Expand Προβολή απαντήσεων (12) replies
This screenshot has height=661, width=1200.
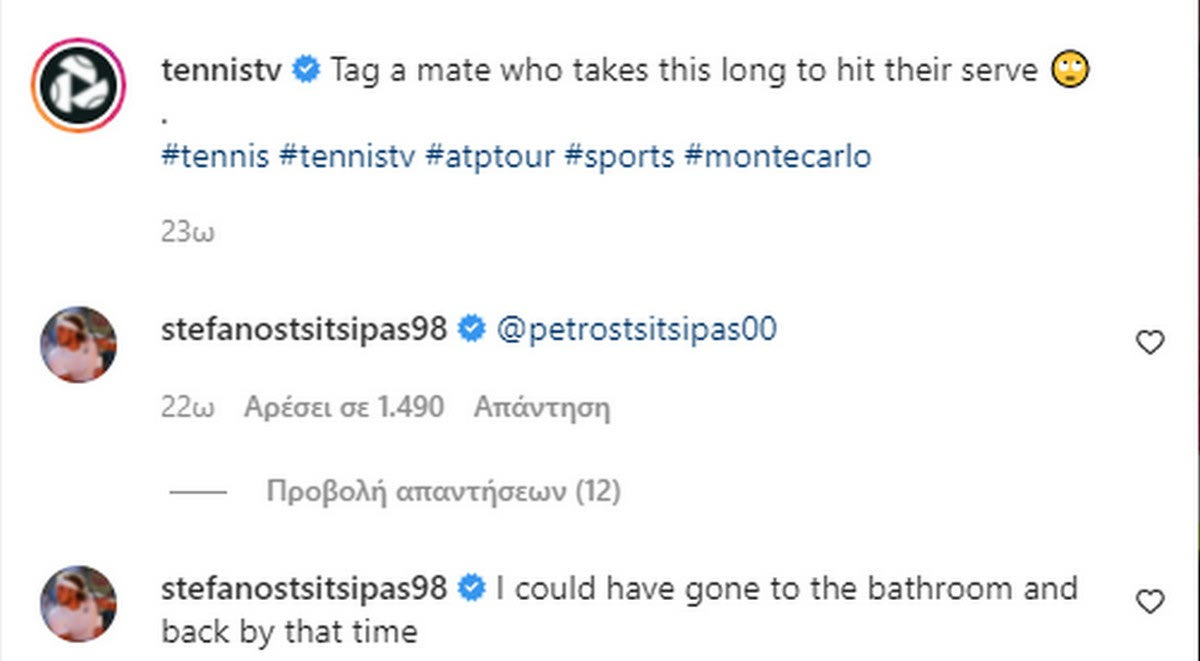pyautogui.click(x=442, y=492)
